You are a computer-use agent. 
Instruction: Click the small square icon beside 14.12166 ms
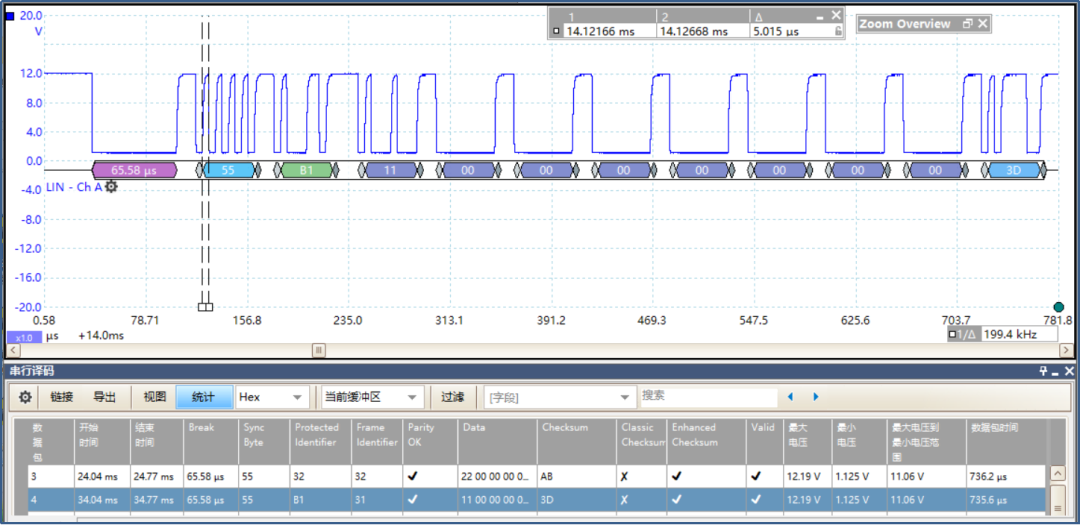(x=556, y=31)
